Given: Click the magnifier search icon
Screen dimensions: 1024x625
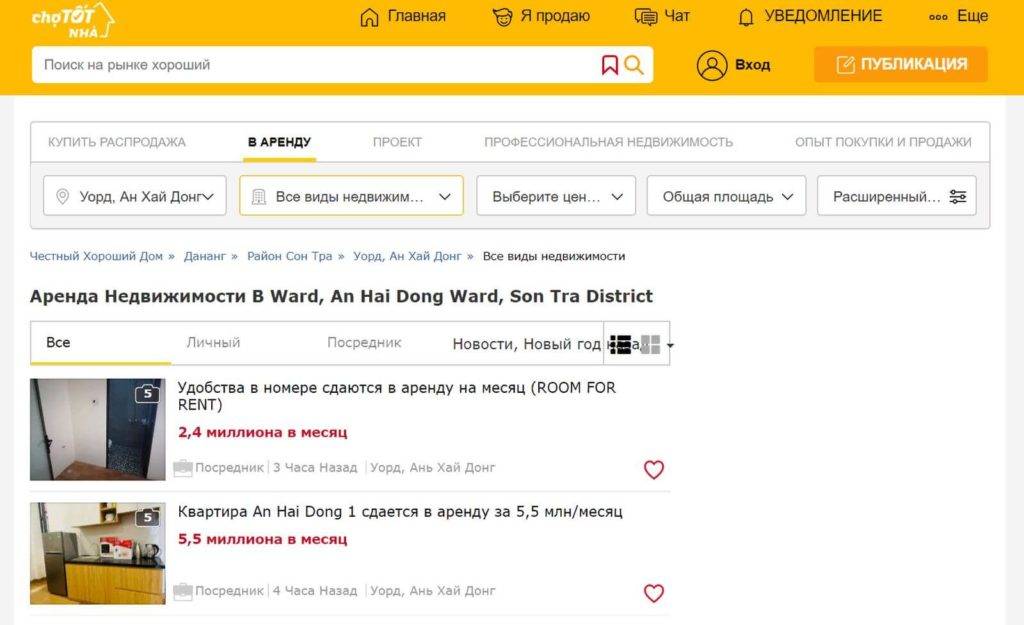Looking at the screenshot, I should coord(634,65).
